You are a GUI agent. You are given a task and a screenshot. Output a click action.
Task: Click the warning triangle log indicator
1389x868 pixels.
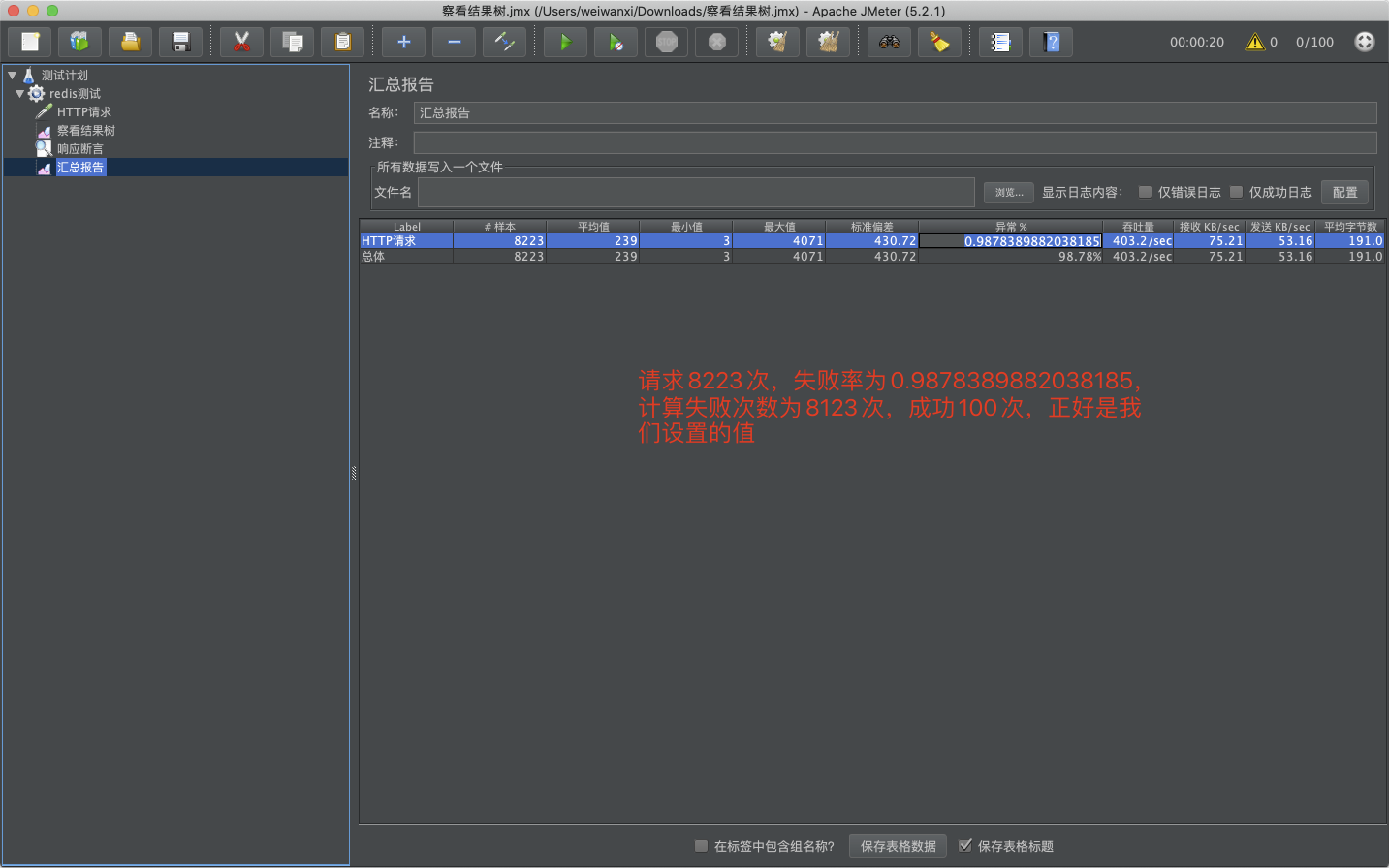point(1255,42)
